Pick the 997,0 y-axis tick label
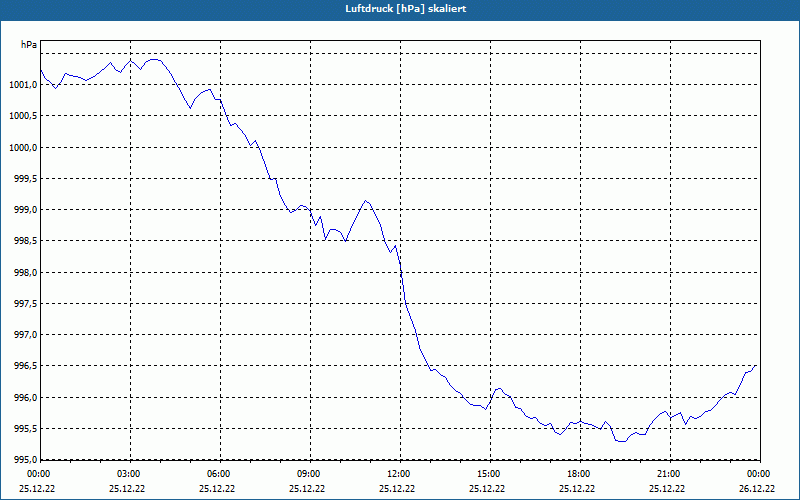This screenshot has height=500, width=800. tap(26, 335)
